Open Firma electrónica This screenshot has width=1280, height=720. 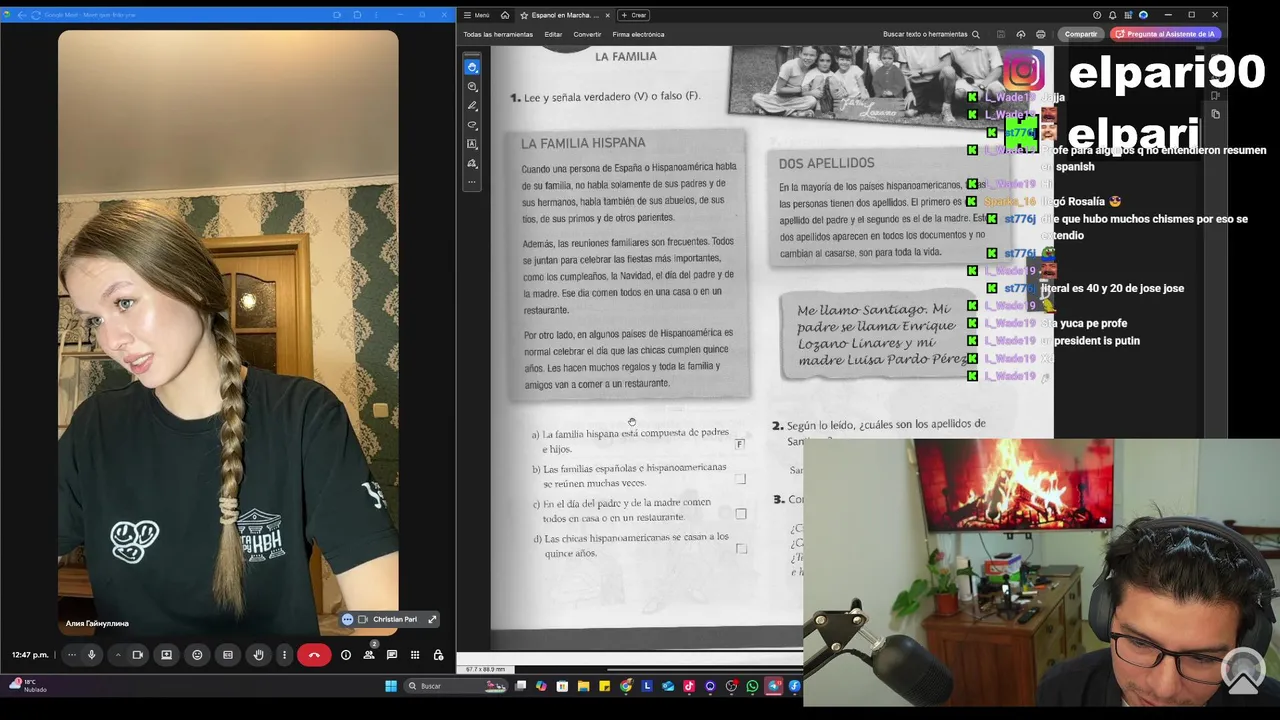[x=638, y=34]
